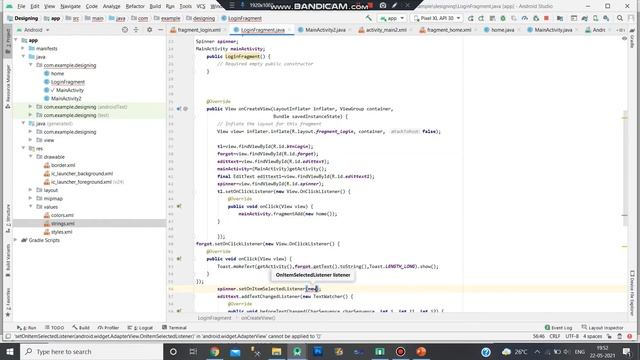Click the Profile app gauge icon
The height and width of the screenshot is (360, 640).
[x=524, y=18]
